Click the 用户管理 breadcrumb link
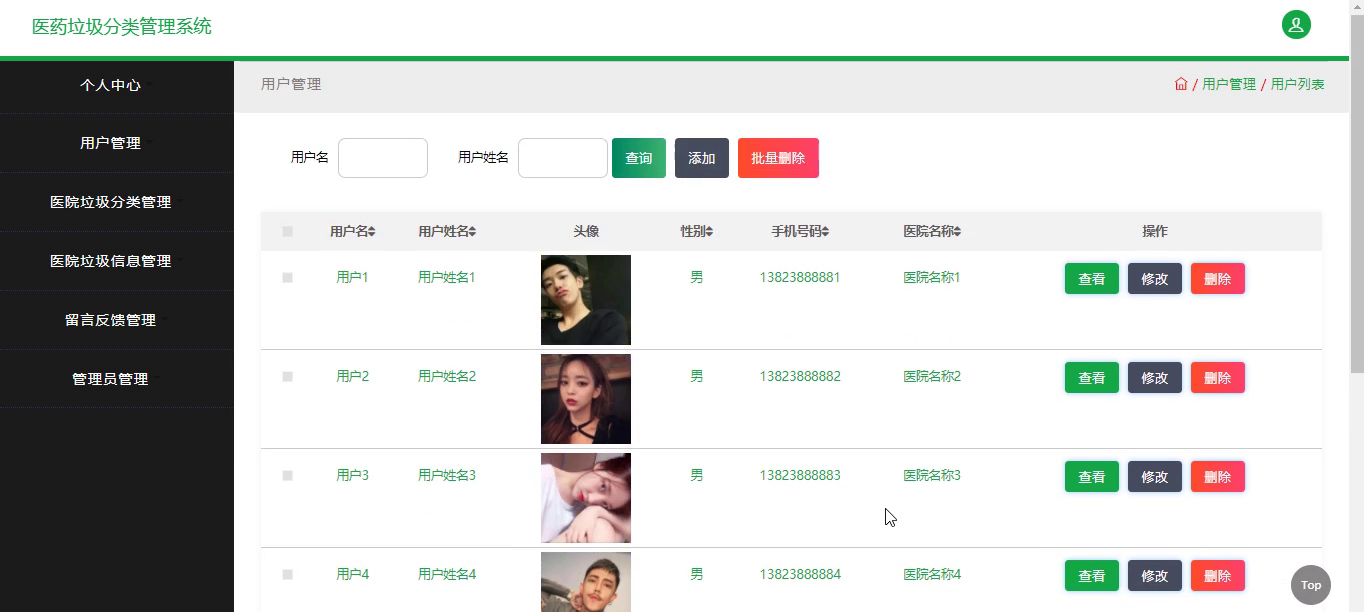This screenshot has width=1364, height=612. 1229,84
